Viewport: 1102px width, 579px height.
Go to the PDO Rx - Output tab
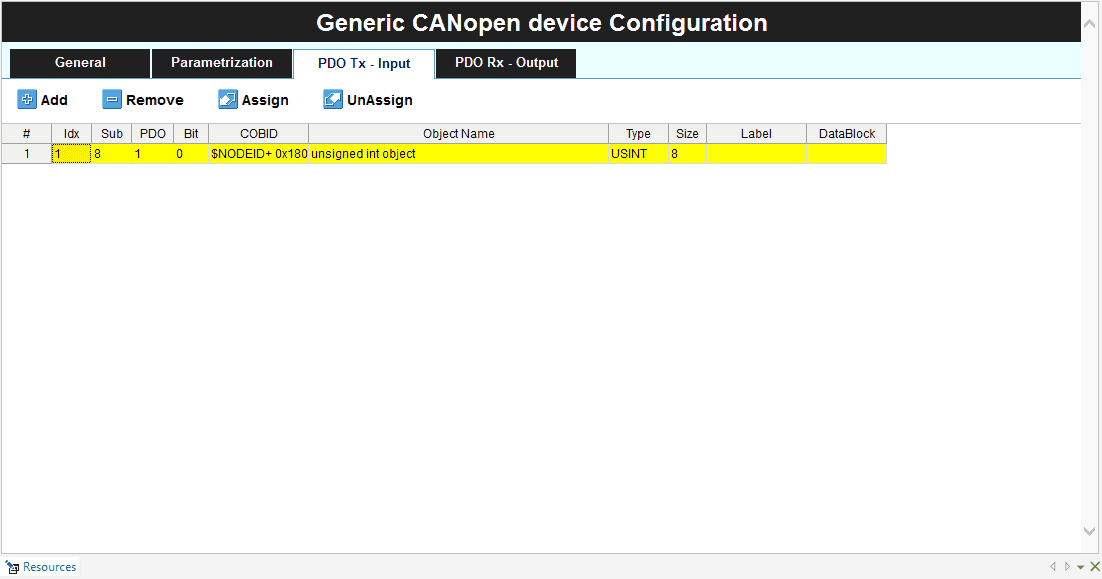[506, 63]
